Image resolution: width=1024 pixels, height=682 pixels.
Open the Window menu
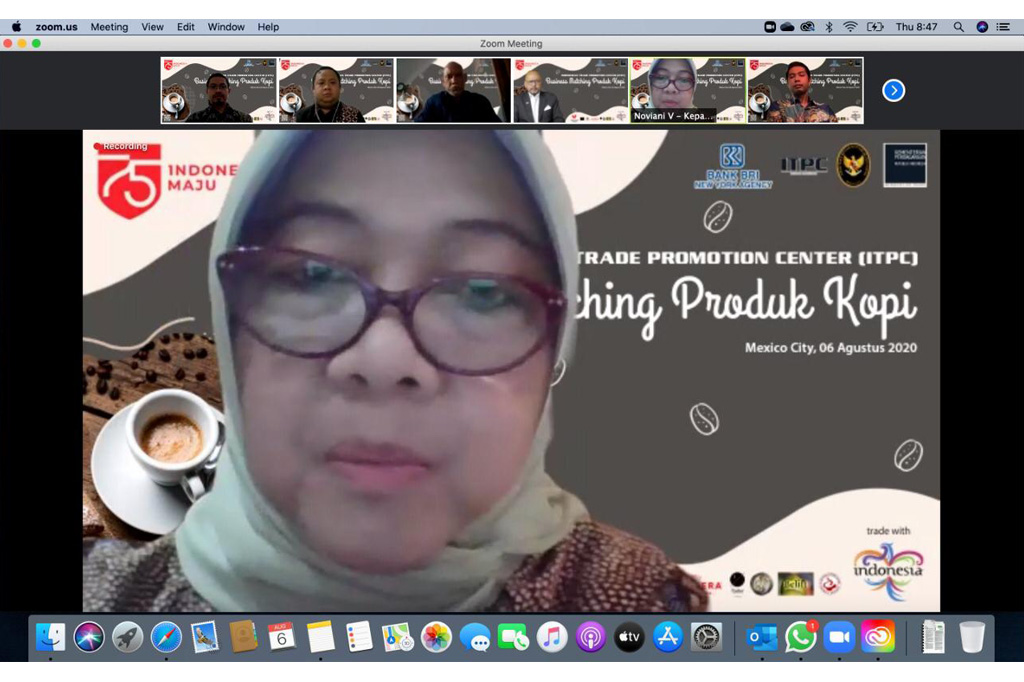pyautogui.click(x=226, y=27)
